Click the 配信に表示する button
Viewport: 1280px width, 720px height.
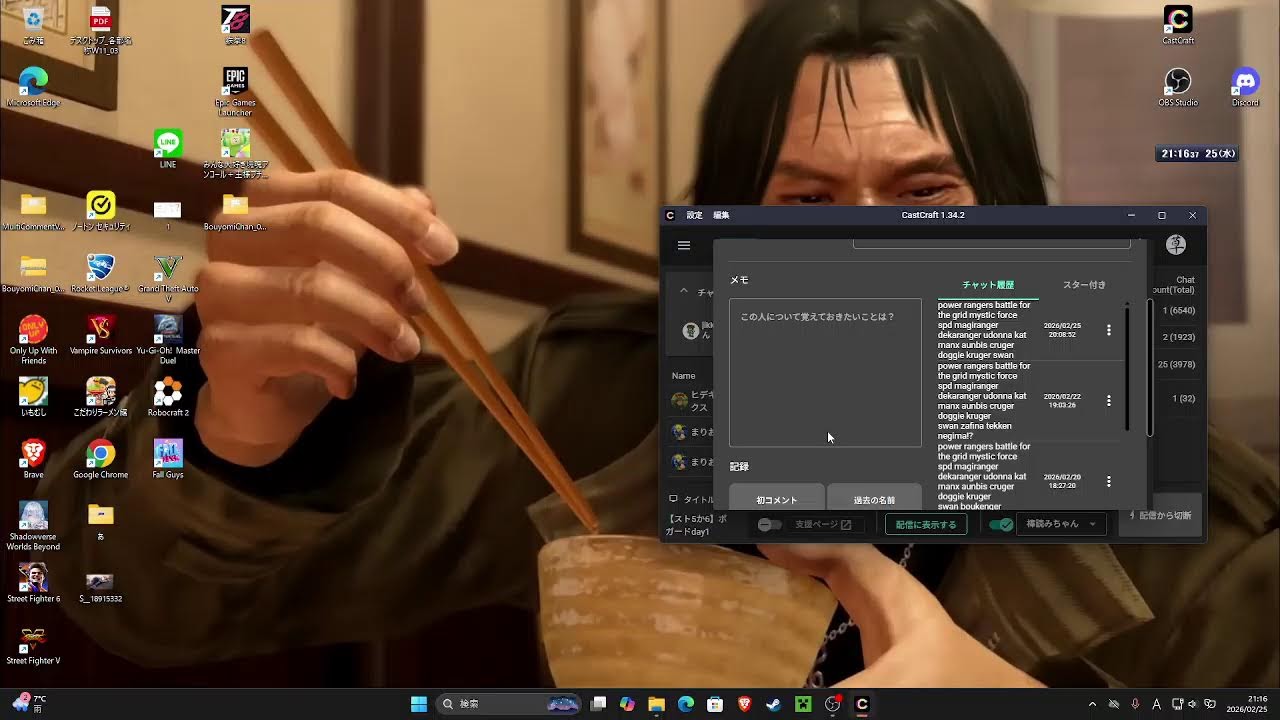point(926,524)
